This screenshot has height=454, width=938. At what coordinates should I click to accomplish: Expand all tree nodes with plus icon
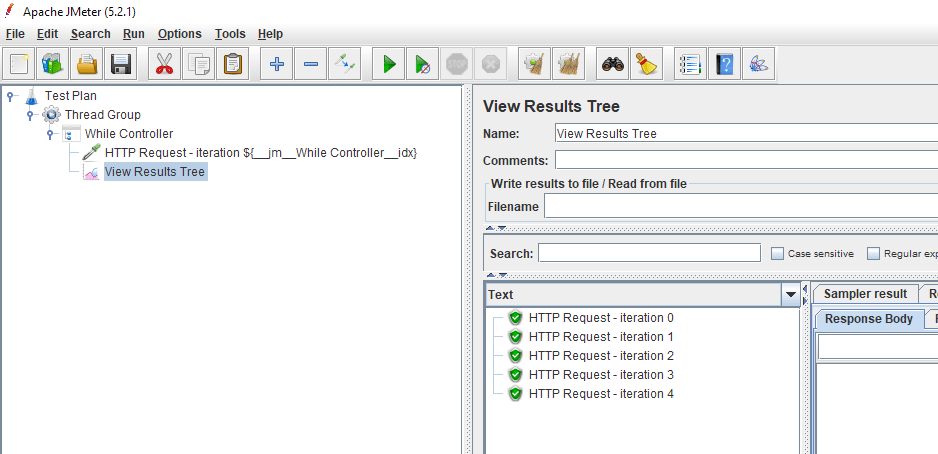point(276,63)
